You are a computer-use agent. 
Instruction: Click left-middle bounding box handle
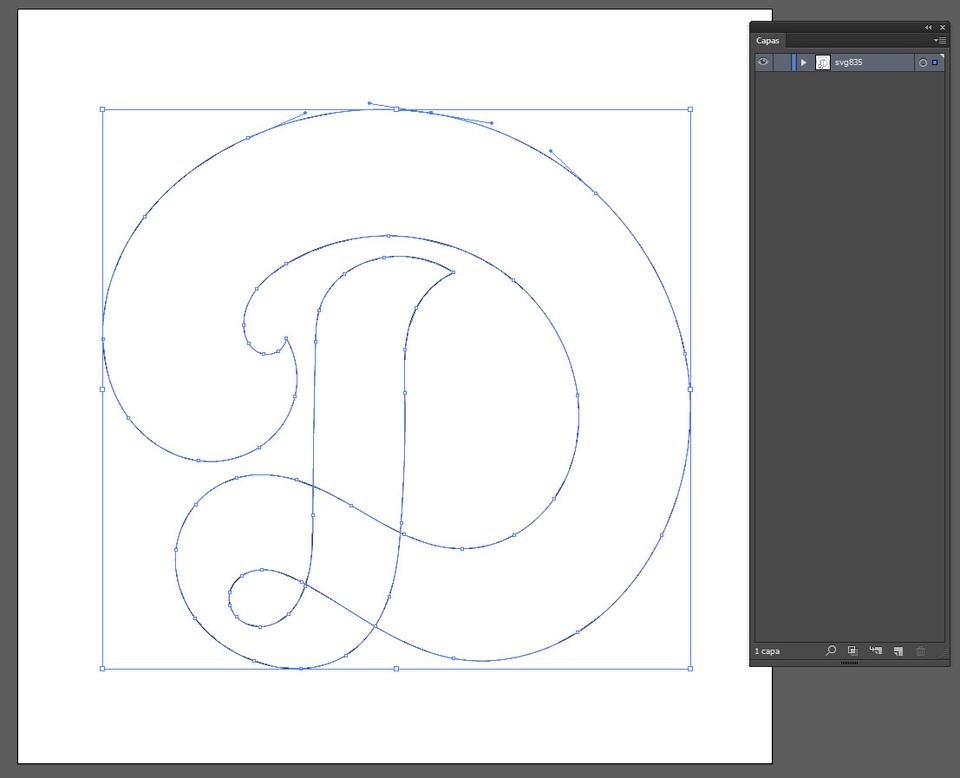(x=102, y=389)
